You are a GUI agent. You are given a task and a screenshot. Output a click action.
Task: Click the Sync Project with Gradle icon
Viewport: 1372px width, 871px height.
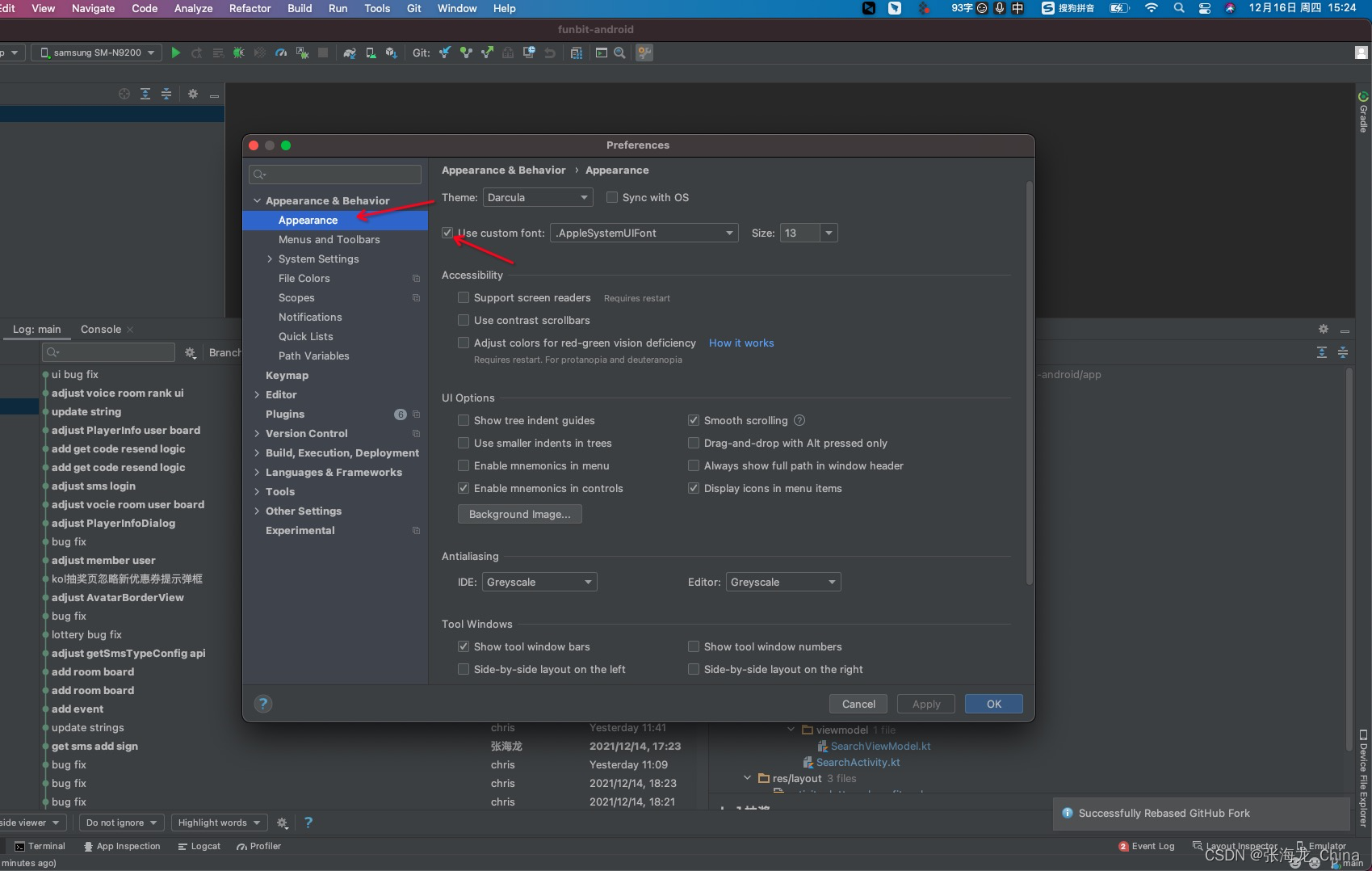pyautogui.click(x=349, y=53)
